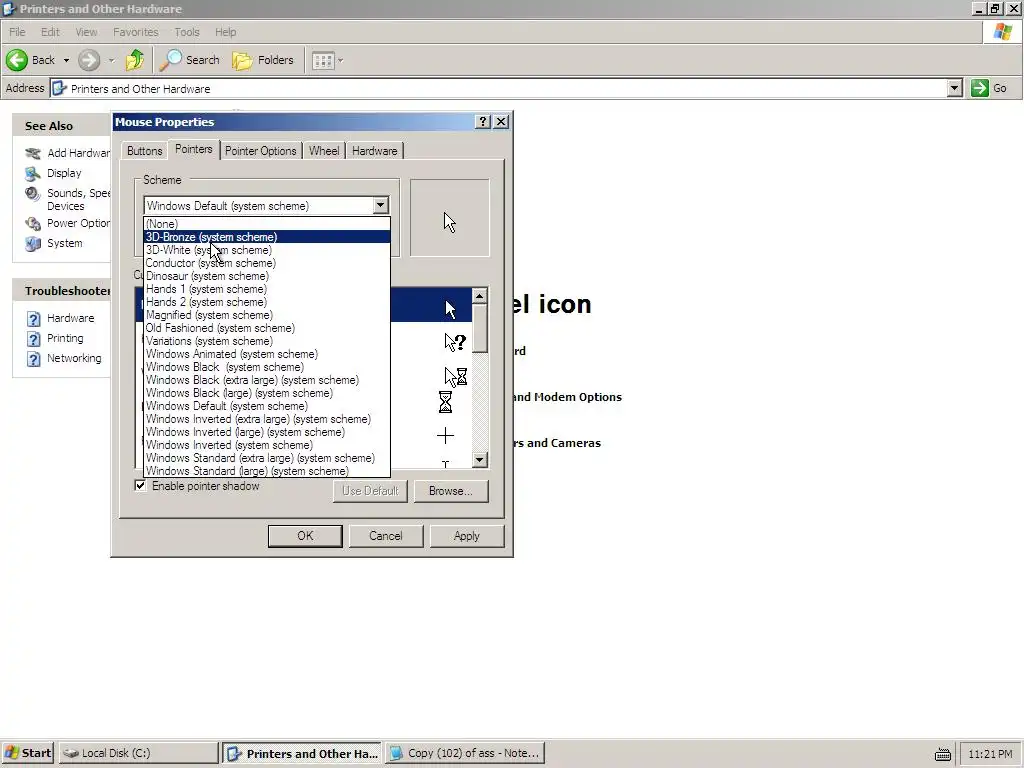Open the View menu
This screenshot has height=768, width=1024.
click(86, 32)
